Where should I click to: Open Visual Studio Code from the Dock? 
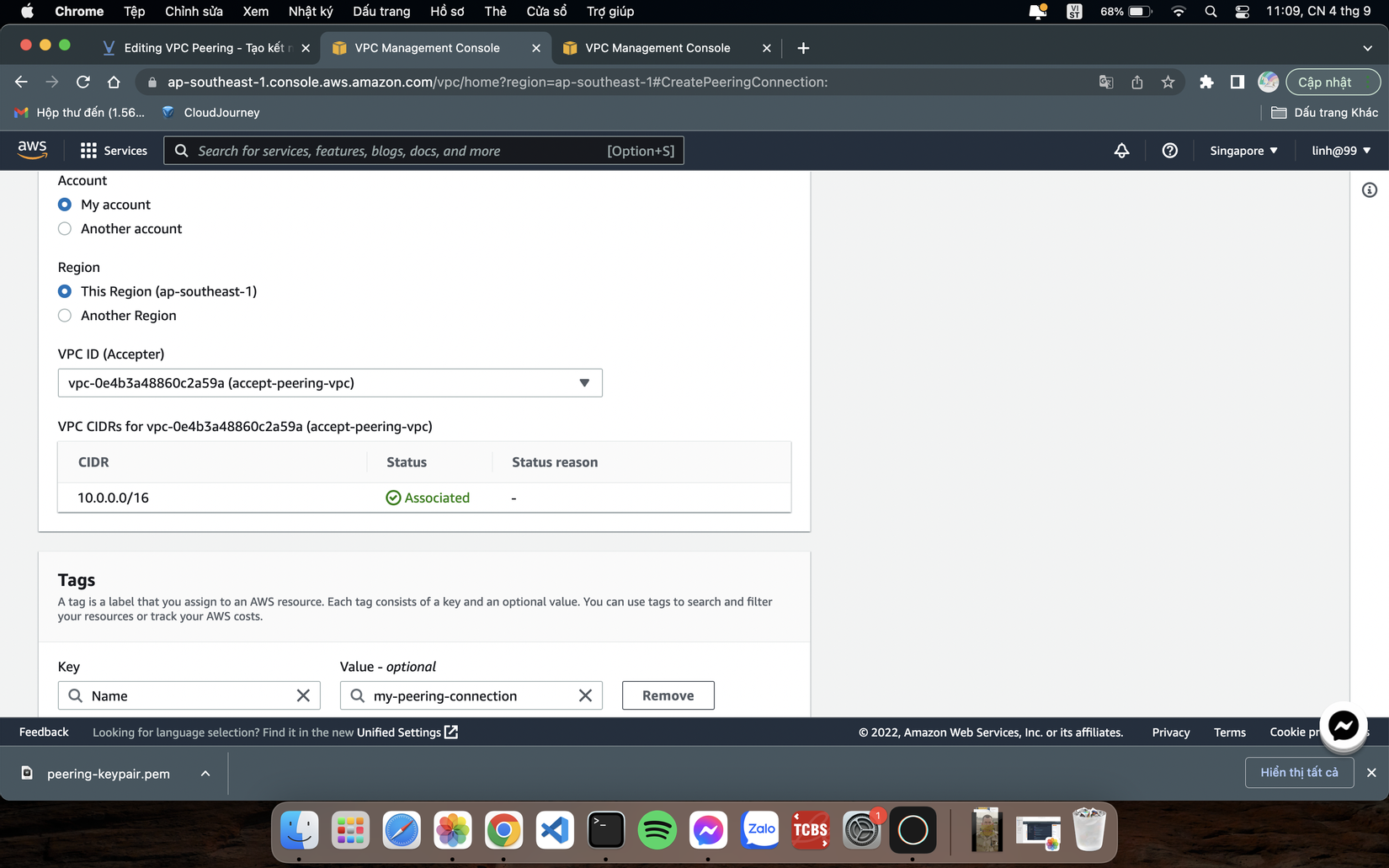555,830
